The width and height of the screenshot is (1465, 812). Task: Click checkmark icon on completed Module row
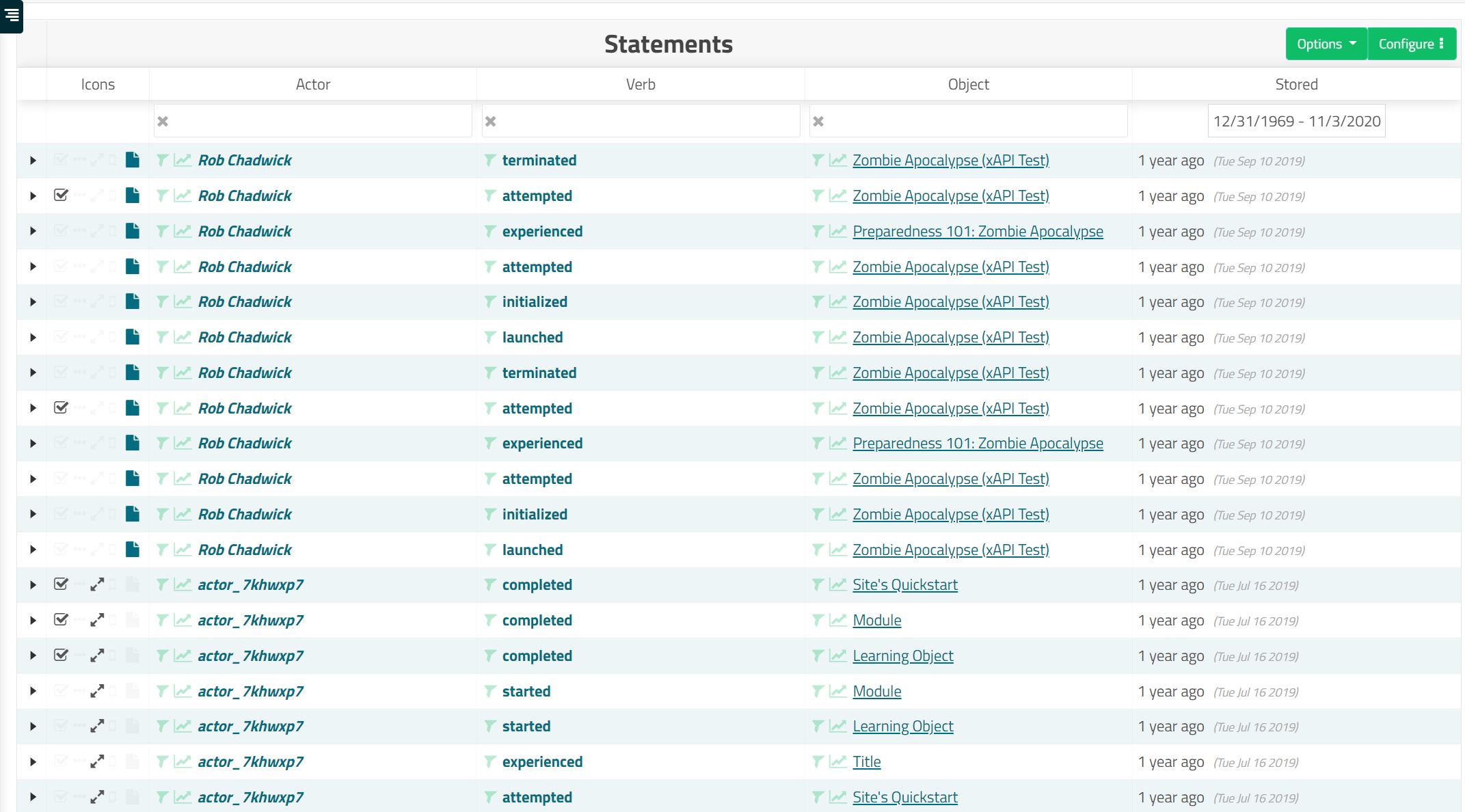coord(61,620)
